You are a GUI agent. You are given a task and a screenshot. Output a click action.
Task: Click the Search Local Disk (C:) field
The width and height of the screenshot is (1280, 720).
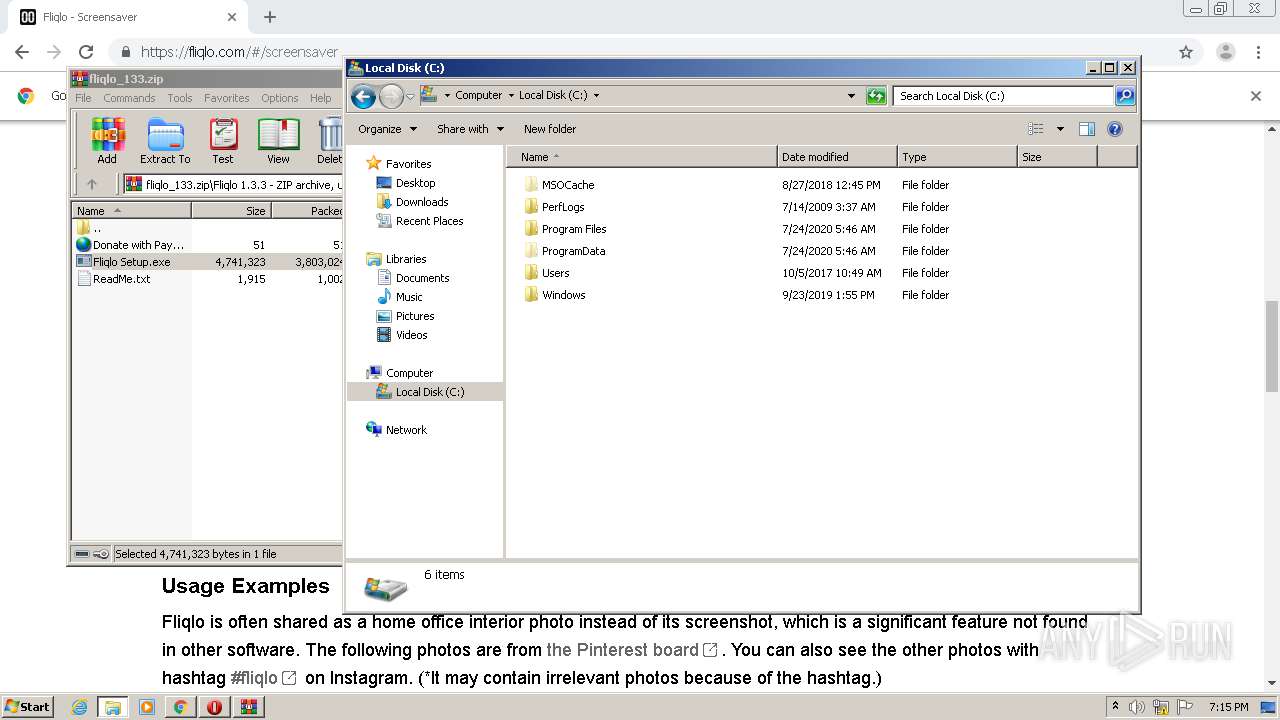(1003, 96)
